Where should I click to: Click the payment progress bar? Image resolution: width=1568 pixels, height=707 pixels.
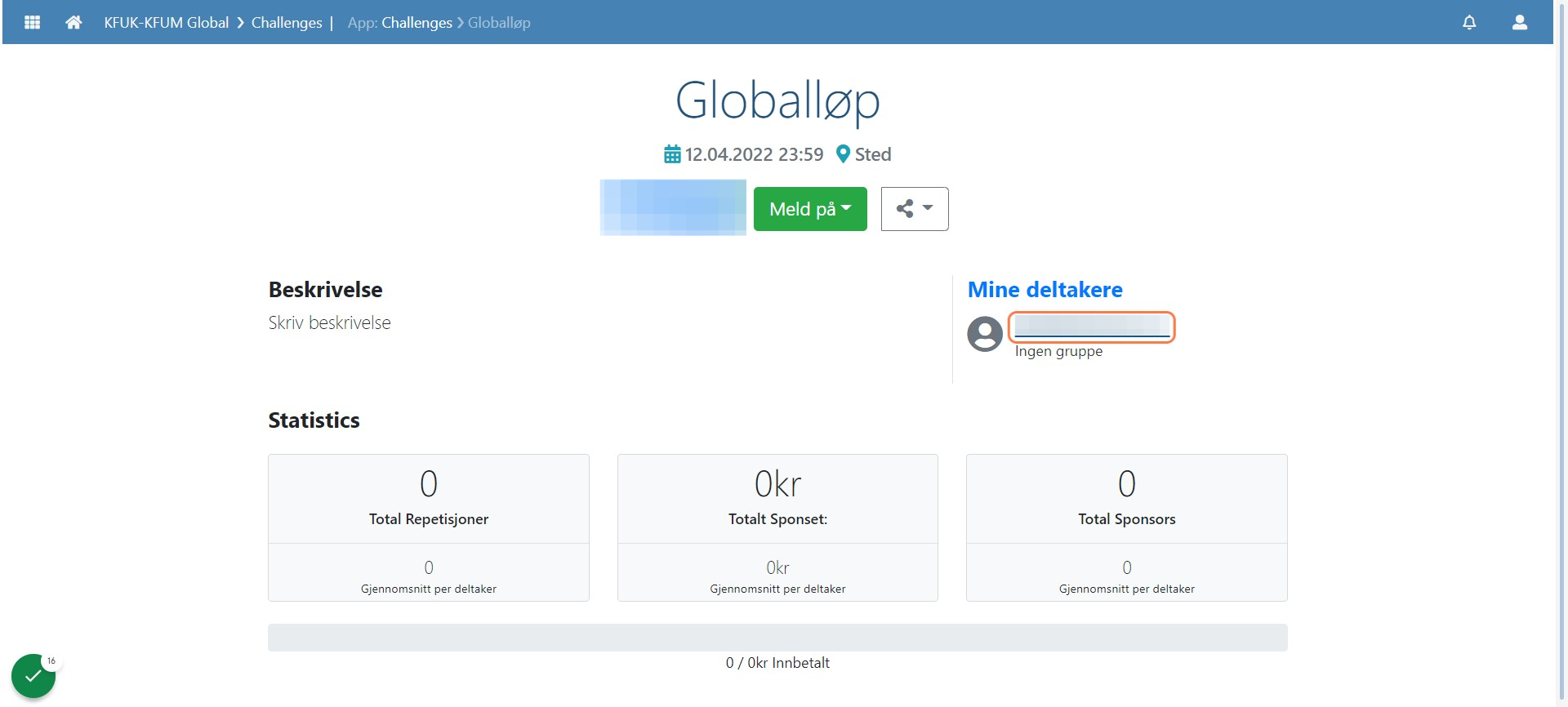click(x=777, y=638)
